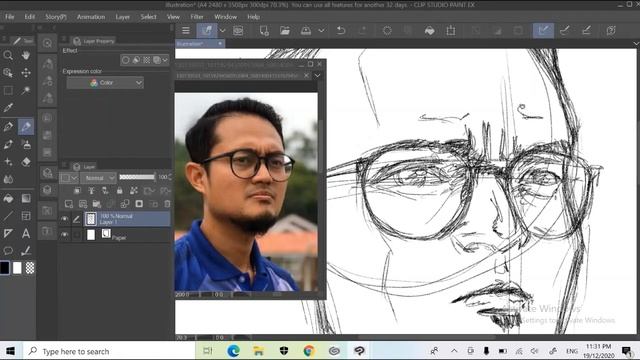Toggle Snap to grid button
This screenshot has width=640, height=360.
586,31
